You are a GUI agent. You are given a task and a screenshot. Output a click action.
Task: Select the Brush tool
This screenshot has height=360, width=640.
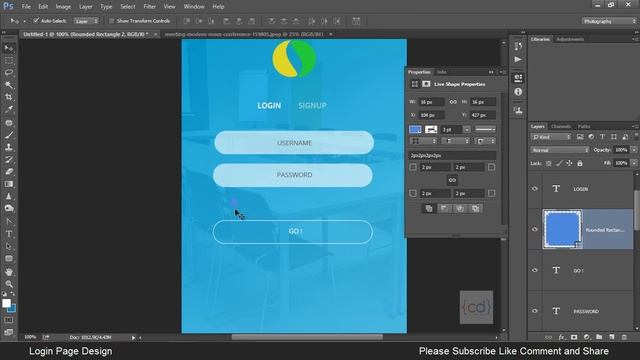9,135
